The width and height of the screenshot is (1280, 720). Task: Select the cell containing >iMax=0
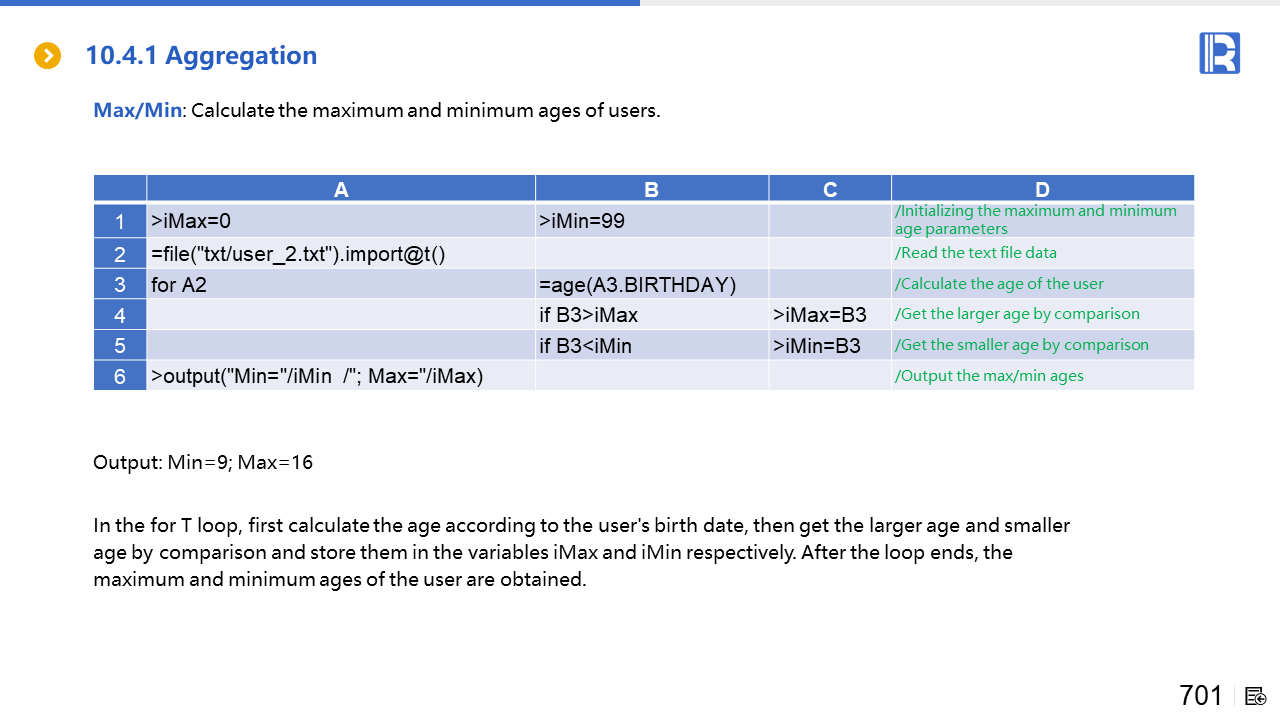point(340,221)
